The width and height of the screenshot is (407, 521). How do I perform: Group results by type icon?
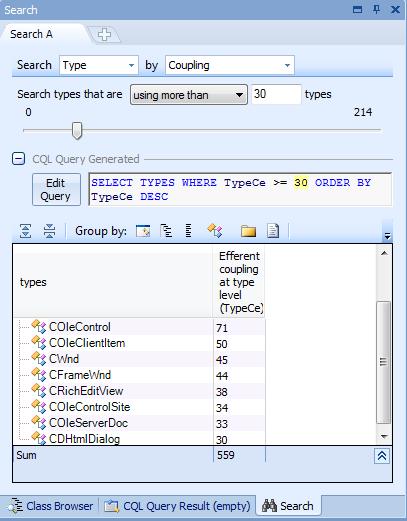[215, 231]
